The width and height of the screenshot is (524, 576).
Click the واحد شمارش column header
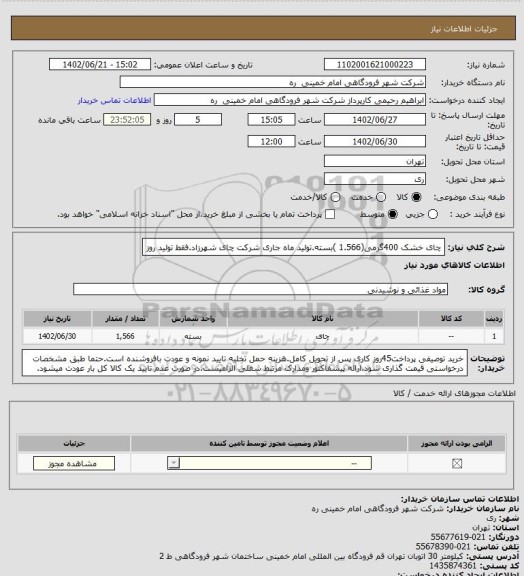[193, 319]
